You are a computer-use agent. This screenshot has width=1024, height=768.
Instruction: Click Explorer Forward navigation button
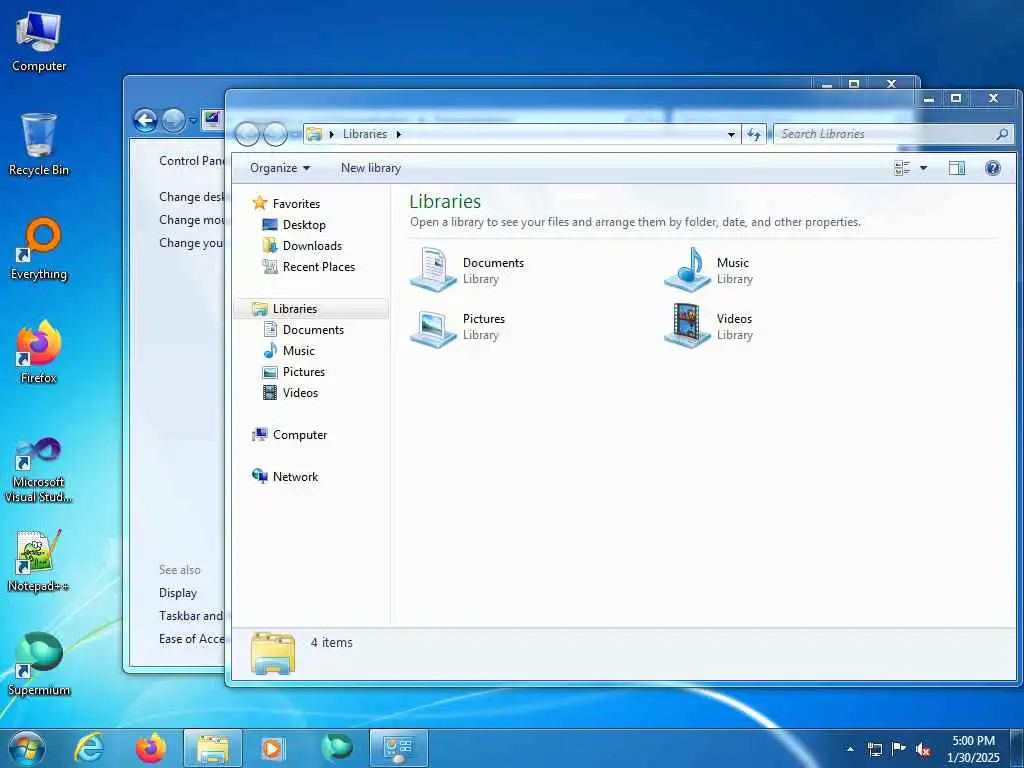(275, 134)
